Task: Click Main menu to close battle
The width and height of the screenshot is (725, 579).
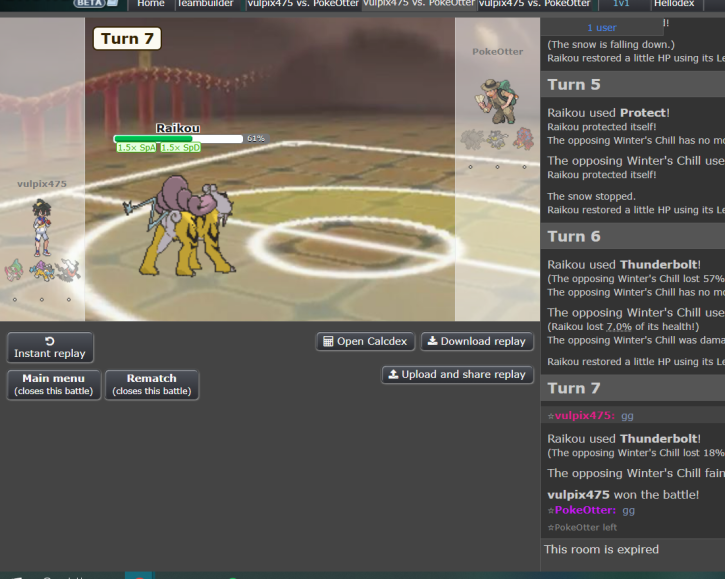Action: coord(54,384)
